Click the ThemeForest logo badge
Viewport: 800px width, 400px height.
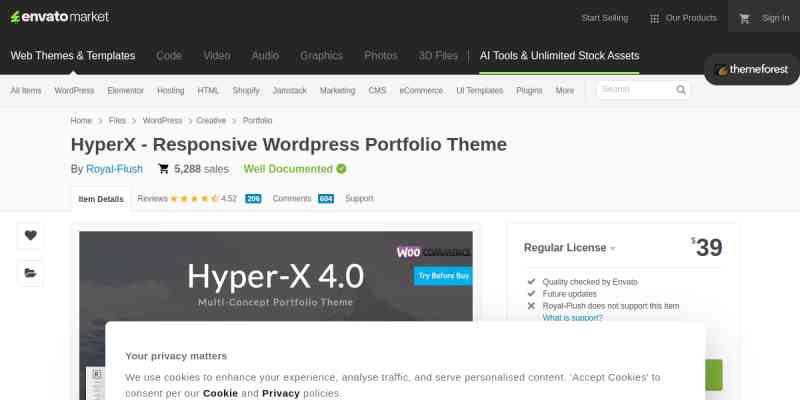click(x=752, y=70)
